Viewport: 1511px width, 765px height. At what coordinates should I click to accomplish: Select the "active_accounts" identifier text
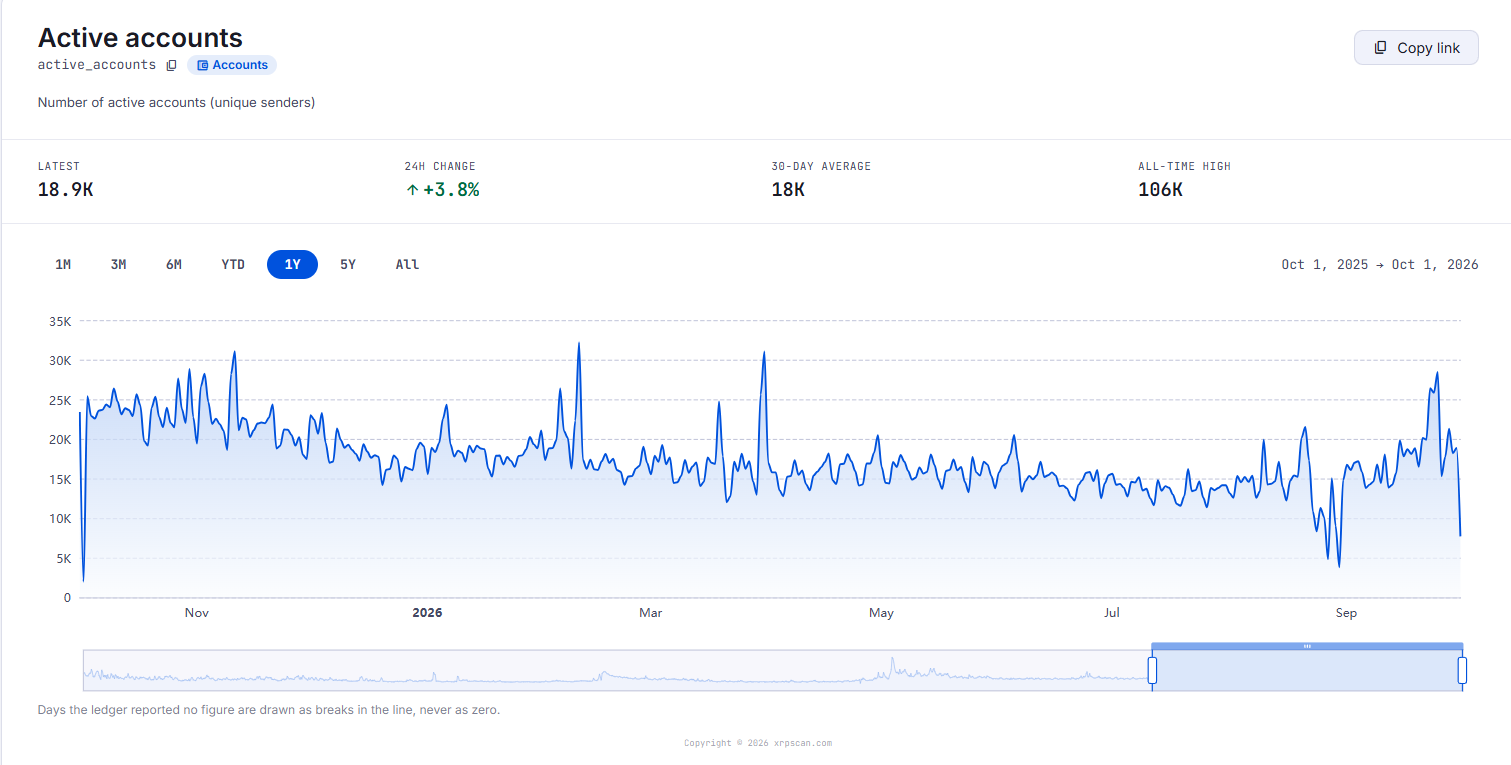point(97,65)
